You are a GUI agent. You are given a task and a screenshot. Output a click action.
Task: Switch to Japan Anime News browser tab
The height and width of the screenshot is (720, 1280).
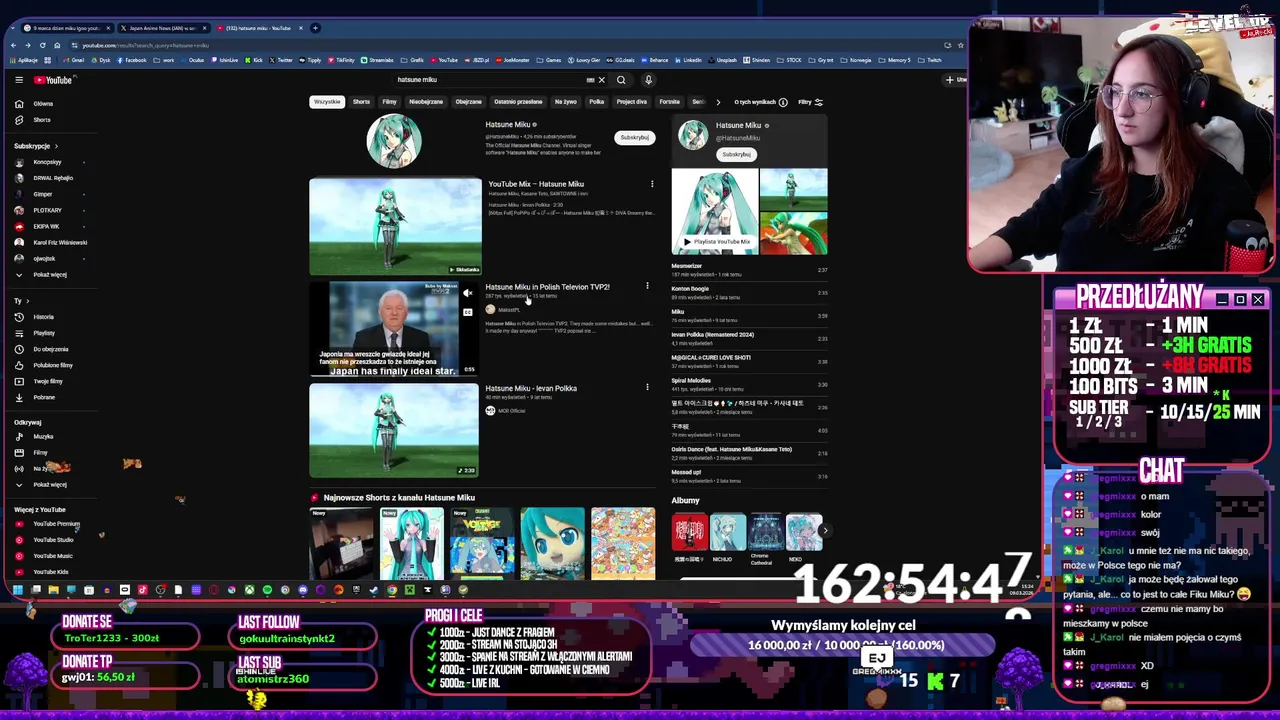tap(163, 28)
